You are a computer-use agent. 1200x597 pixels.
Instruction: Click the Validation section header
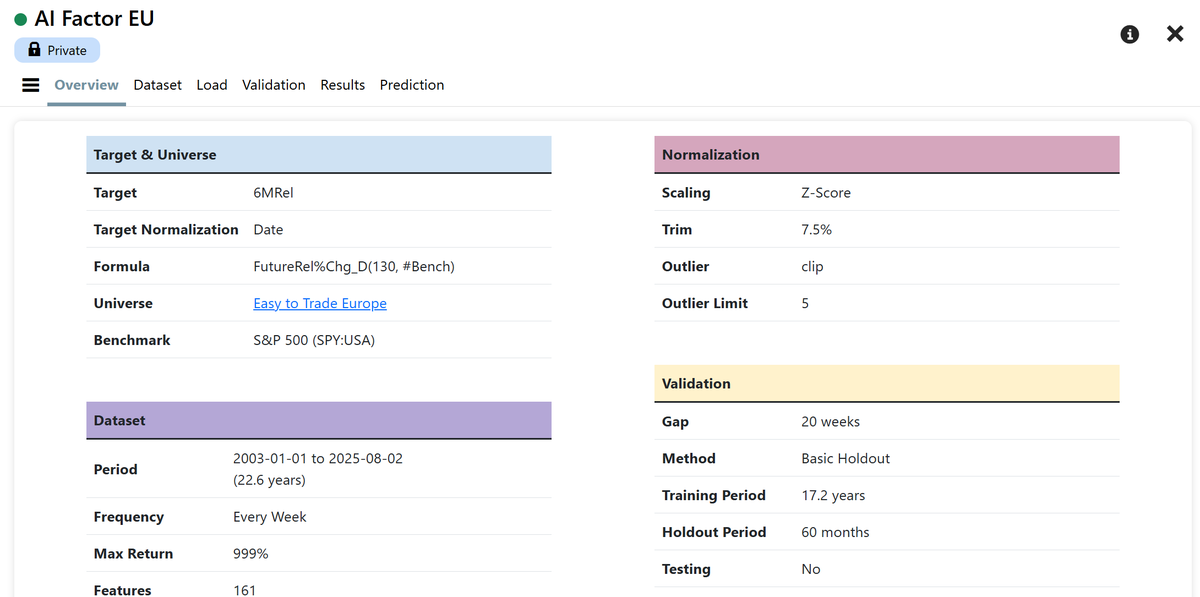pos(887,383)
